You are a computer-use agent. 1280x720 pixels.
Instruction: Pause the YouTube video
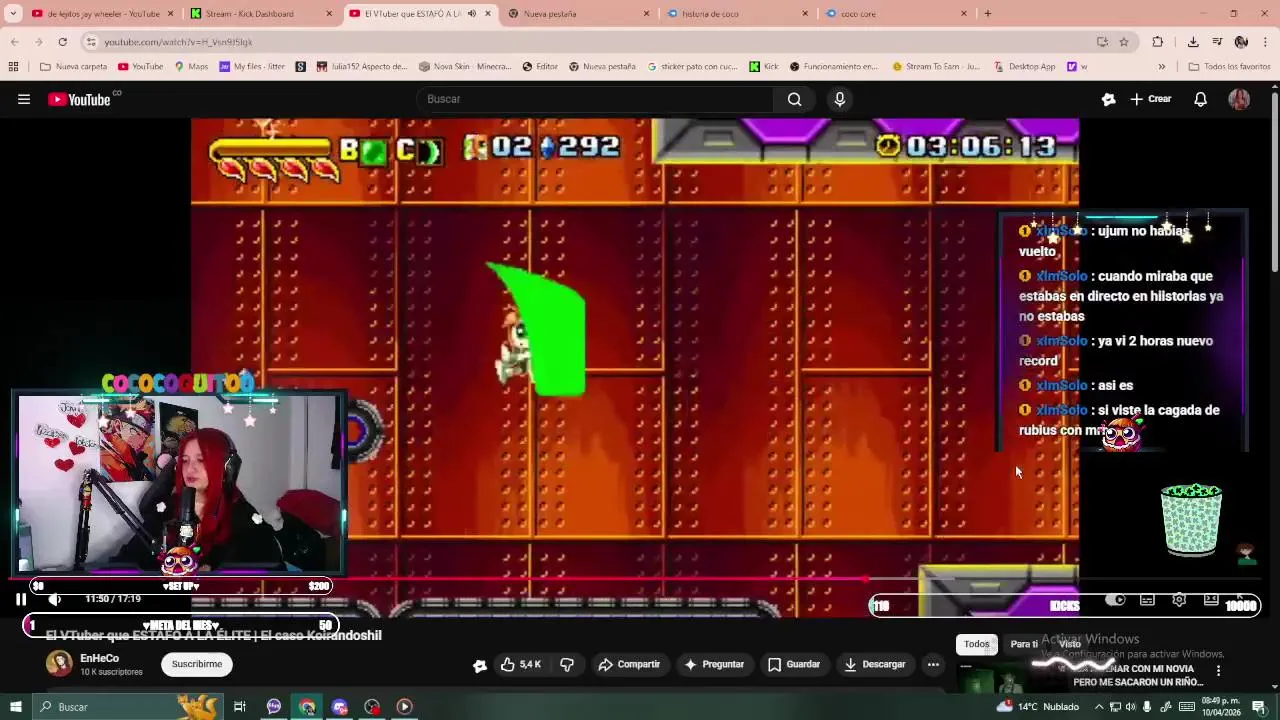click(20, 599)
